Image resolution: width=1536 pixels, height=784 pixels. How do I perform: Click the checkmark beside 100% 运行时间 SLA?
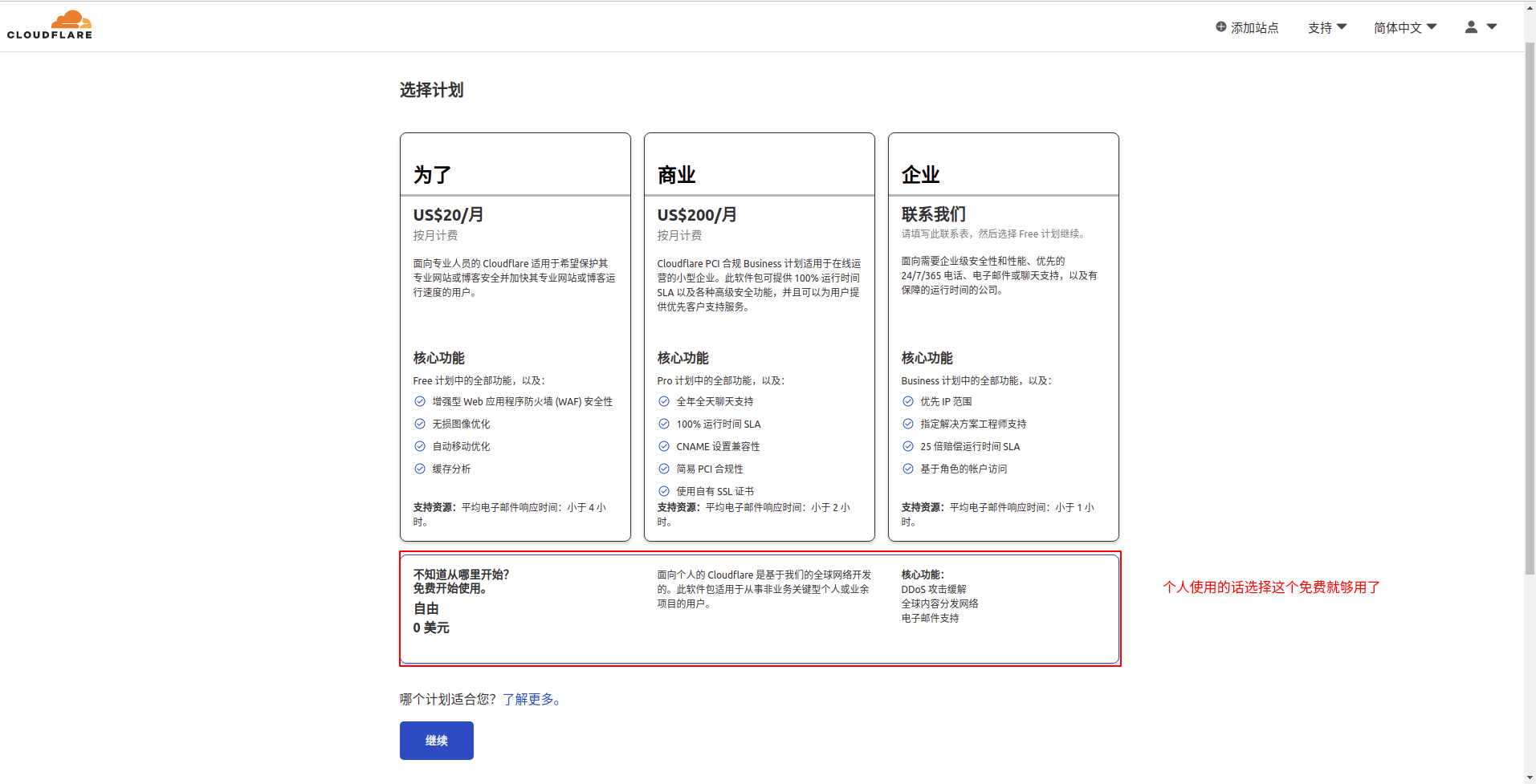point(664,424)
